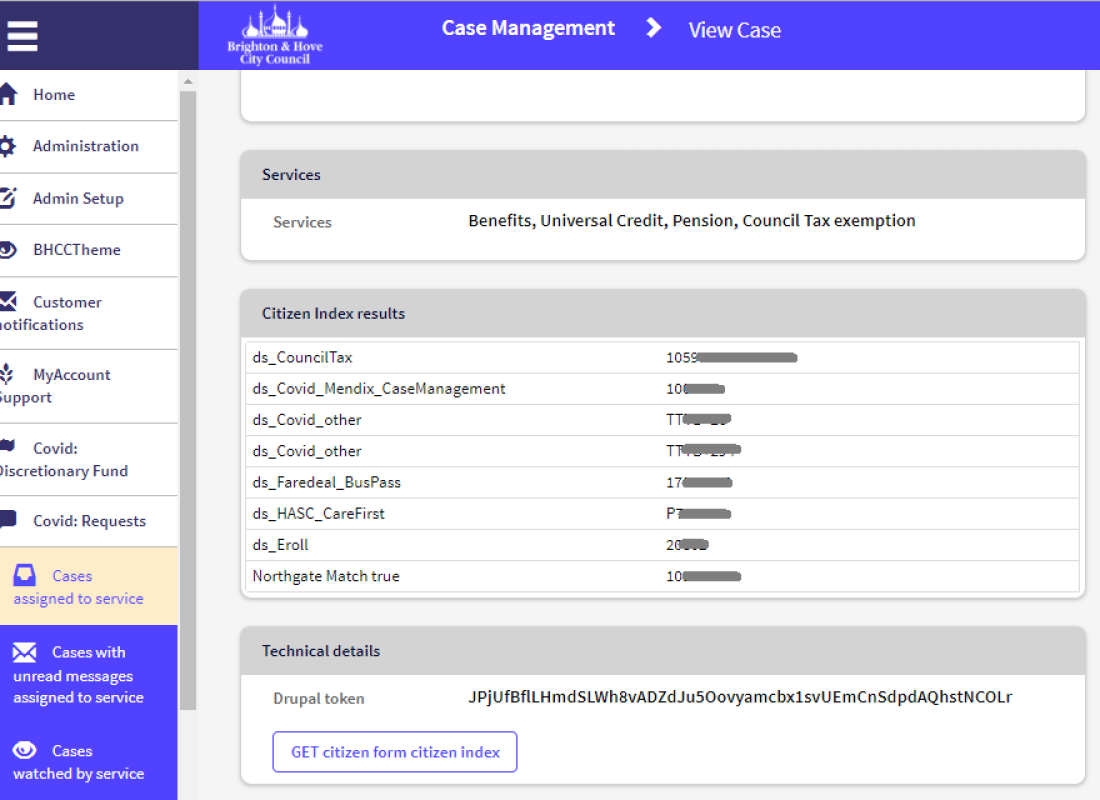Screen dimensions: 1100x800
Task: Click the BHCCTheme eye icon
Action: pos(8,250)
